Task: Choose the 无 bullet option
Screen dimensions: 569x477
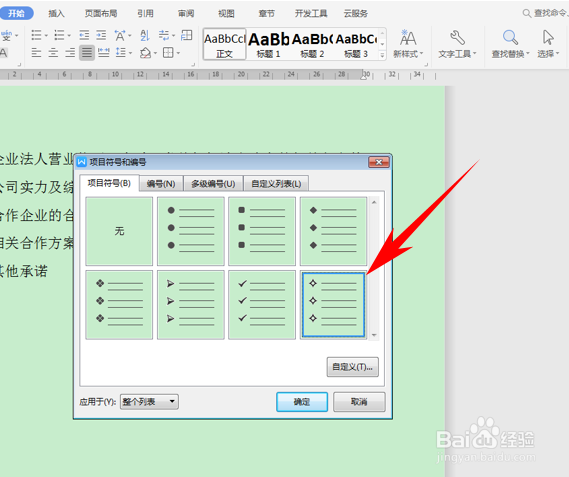Action: 119,231
